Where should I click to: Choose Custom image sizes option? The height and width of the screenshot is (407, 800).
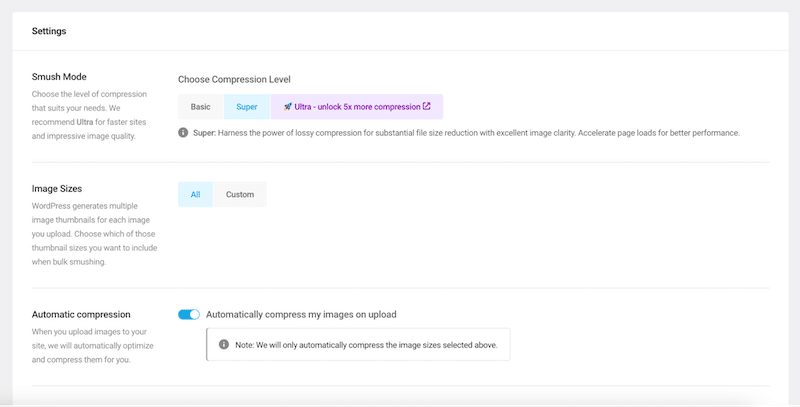click(240, 194)
